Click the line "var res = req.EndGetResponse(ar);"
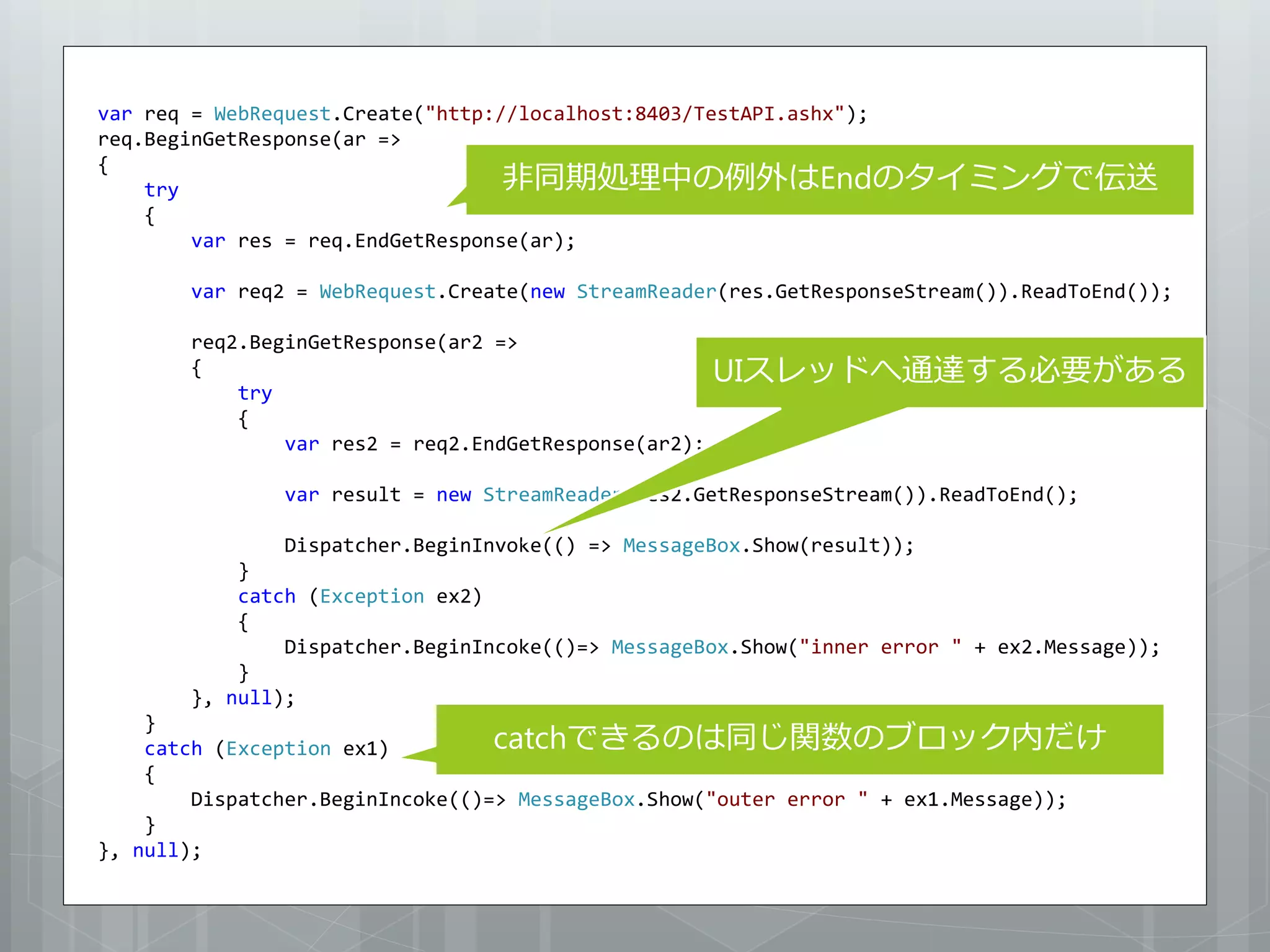The image size is (1270, 952). coord(383,241)
